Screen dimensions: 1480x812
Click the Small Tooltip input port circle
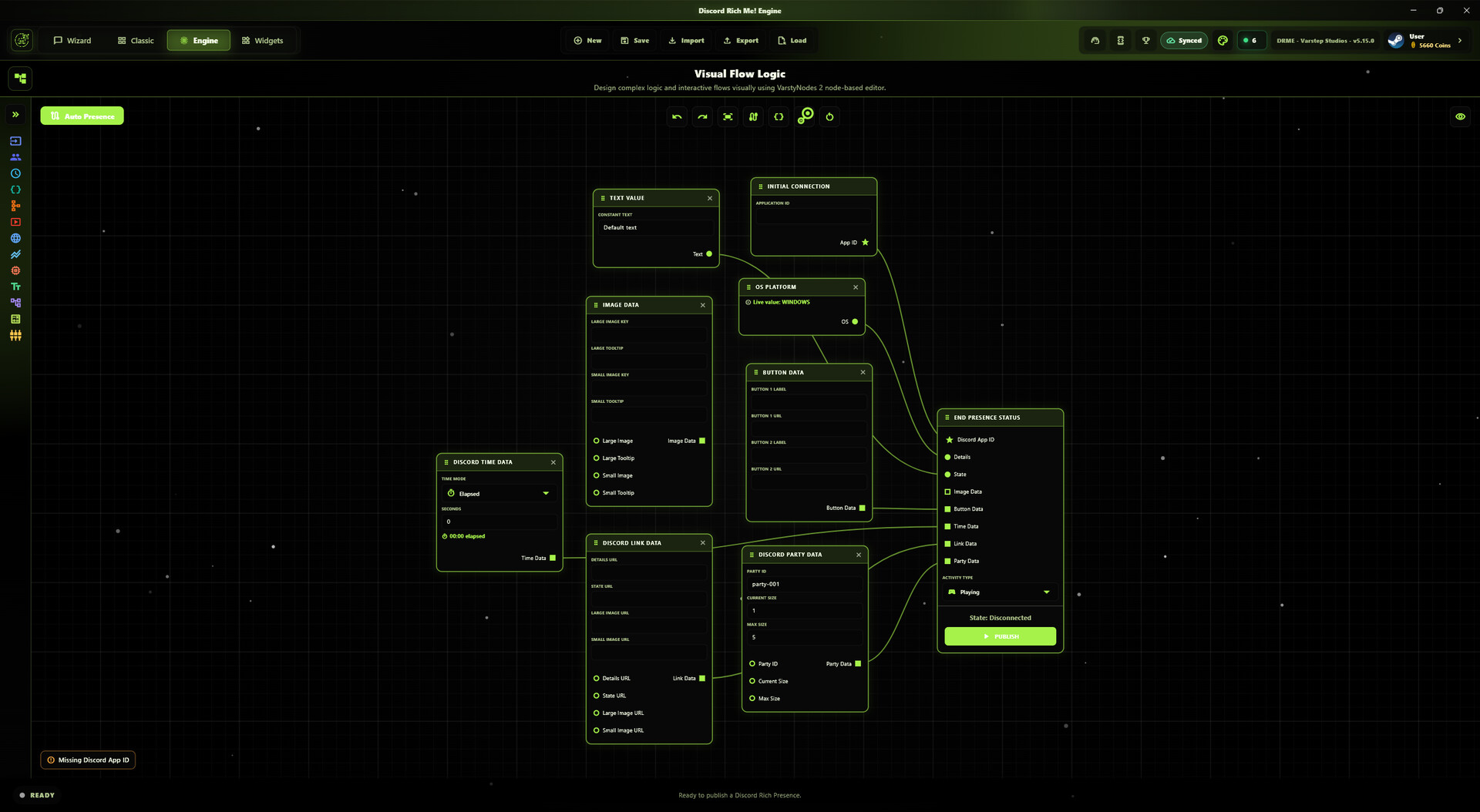pyautogui.click(x=596, y=493)
